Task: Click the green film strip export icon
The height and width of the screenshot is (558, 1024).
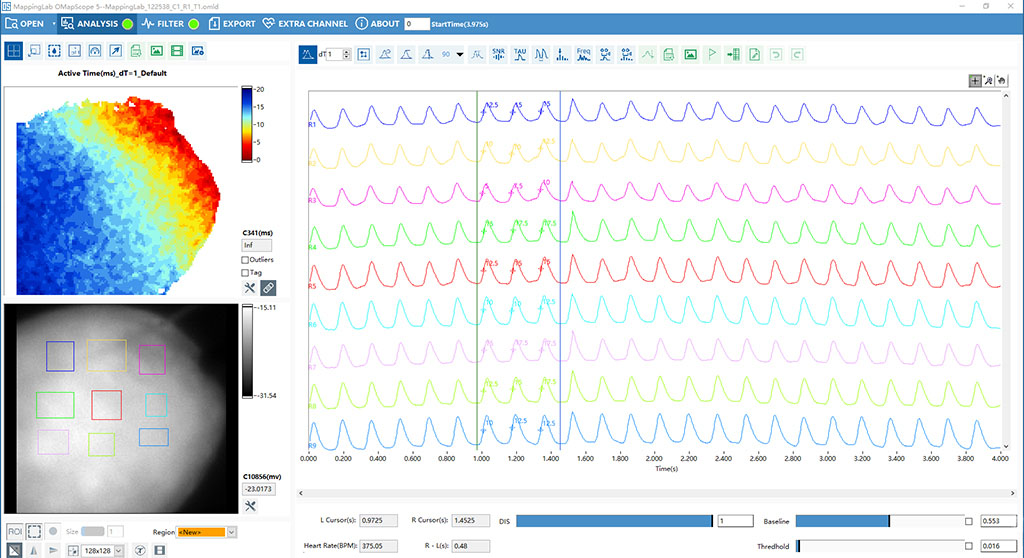Action: (x=176, y=51)
